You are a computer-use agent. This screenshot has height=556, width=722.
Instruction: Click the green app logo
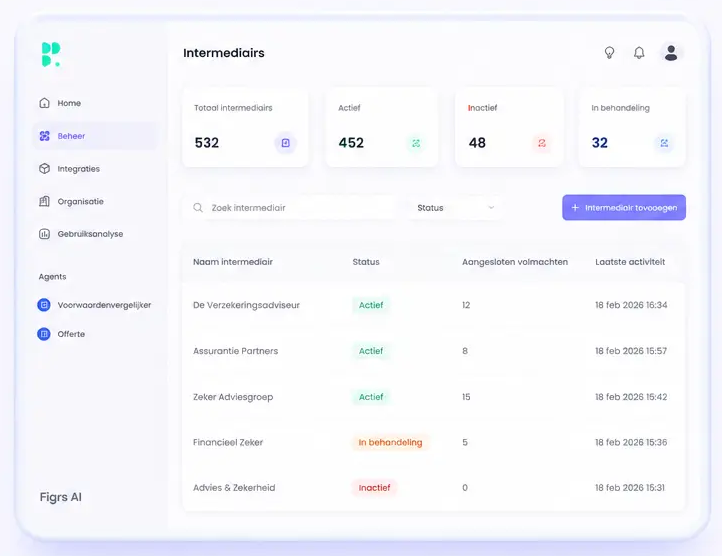point(51,54)
